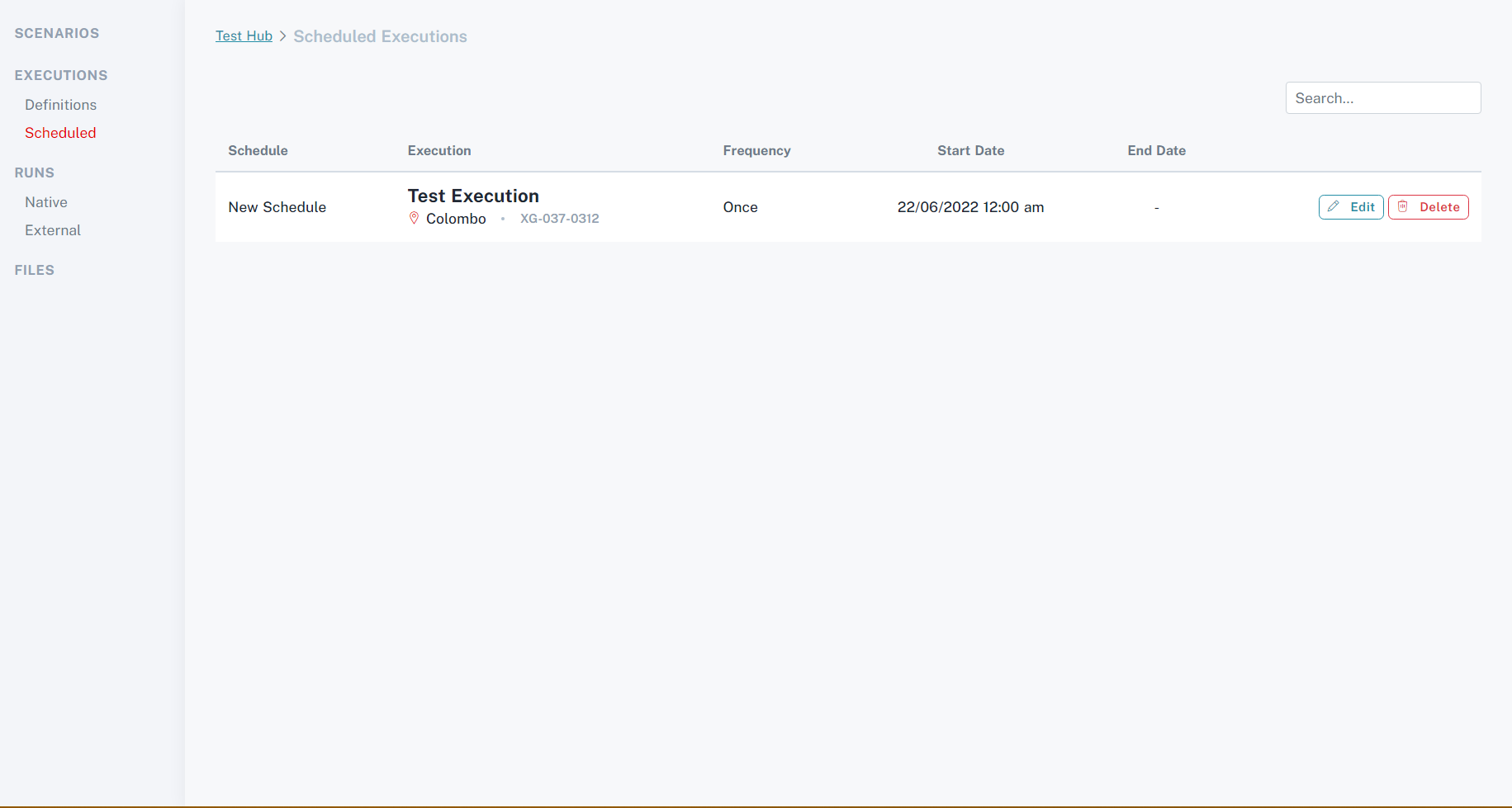Sort by the Start Date column header
This screenshot has height=808, width=1512.
coord(970,150)
